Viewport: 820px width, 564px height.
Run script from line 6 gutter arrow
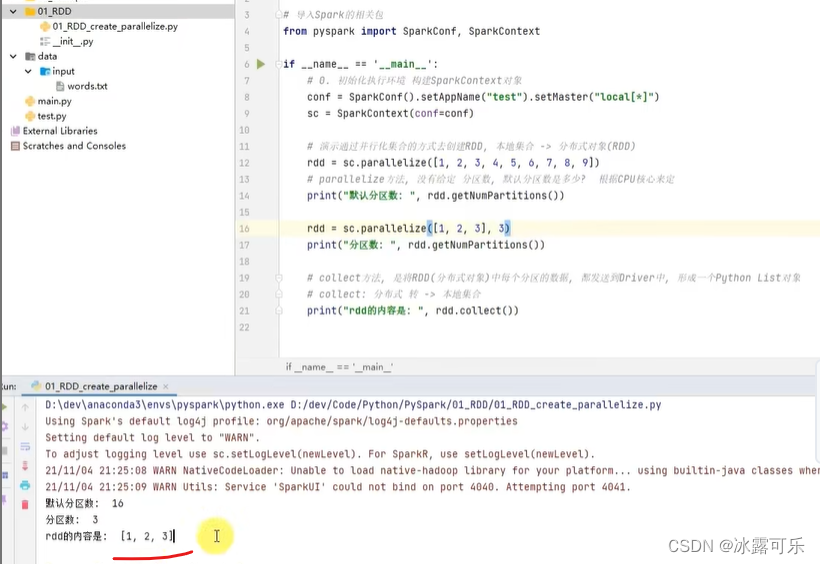260,64
